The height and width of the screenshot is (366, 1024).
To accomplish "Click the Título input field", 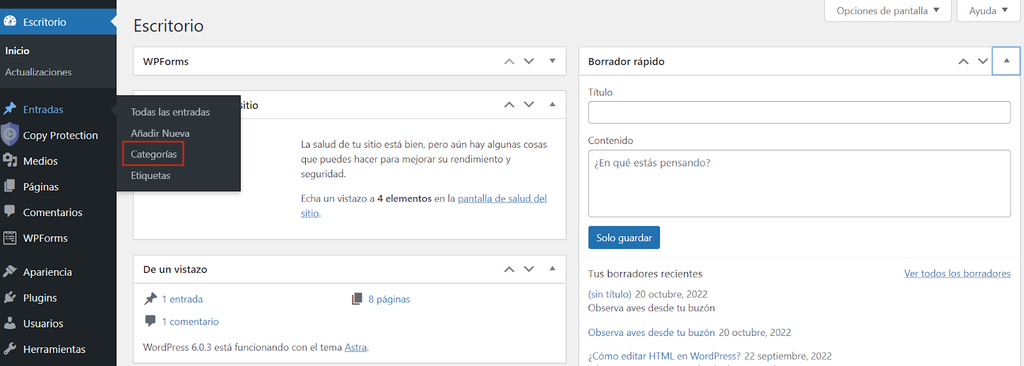I will tap(799, 112).
